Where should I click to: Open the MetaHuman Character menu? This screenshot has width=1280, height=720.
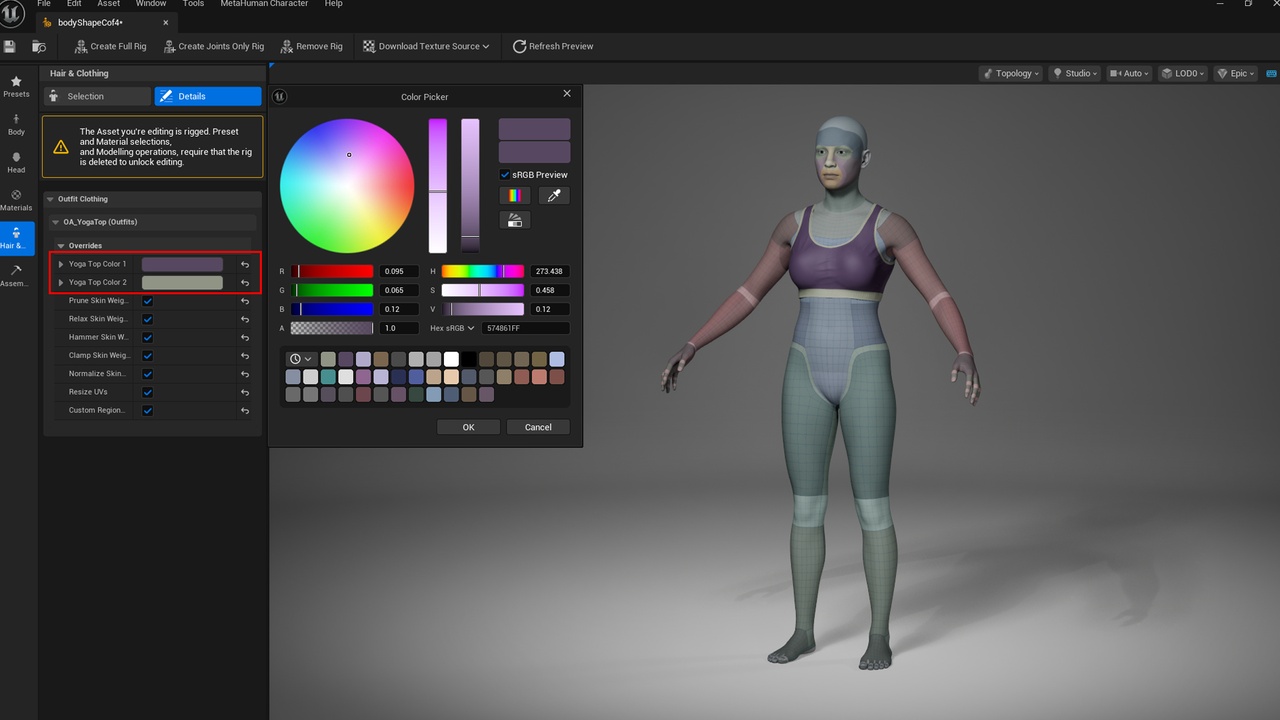pyautogui.click(x=265, y=4)
